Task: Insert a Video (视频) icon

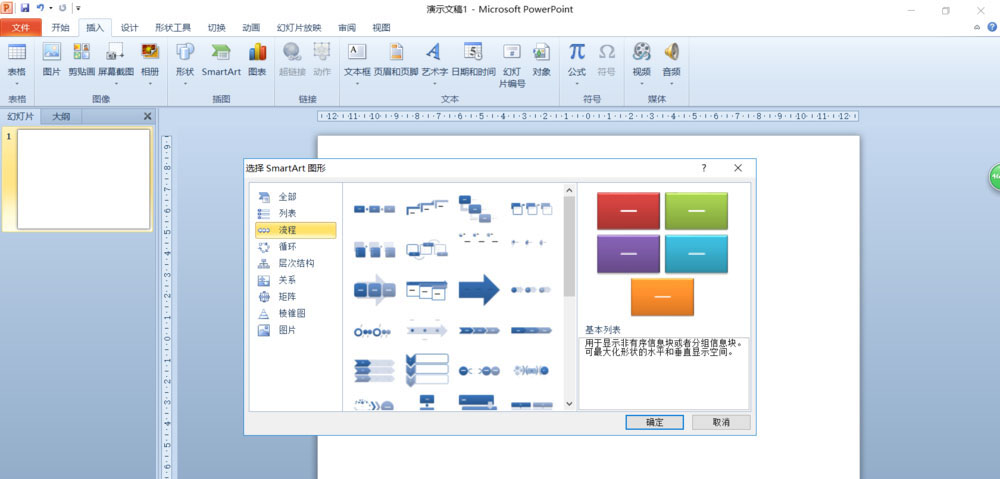Action: (x=642, y=52)
